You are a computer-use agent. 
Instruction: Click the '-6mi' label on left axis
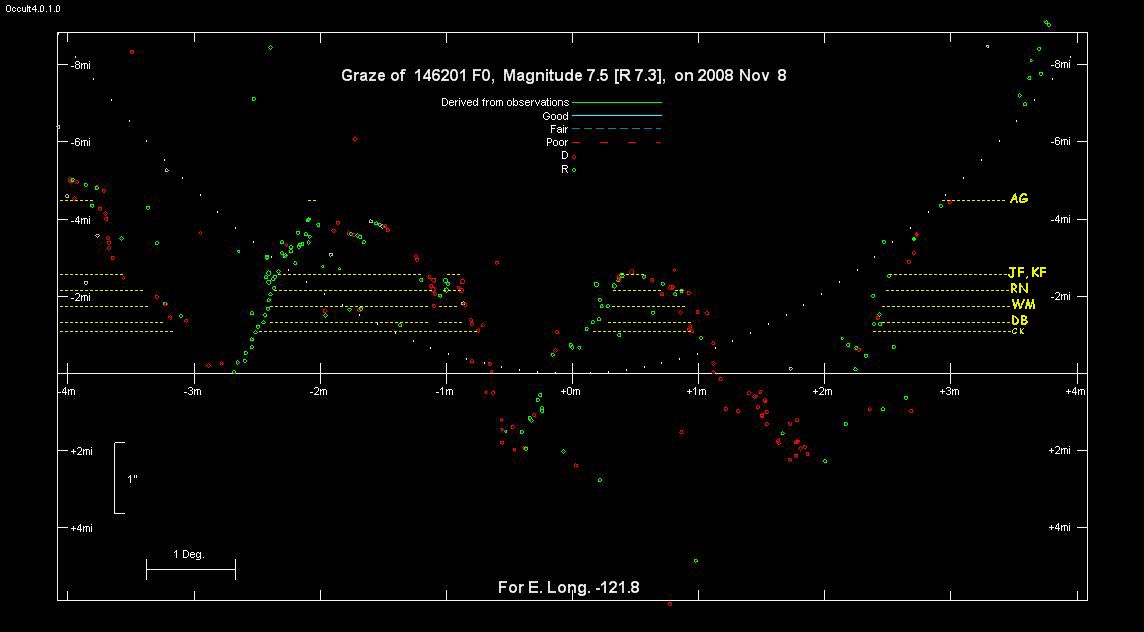(x=81, y=142)
